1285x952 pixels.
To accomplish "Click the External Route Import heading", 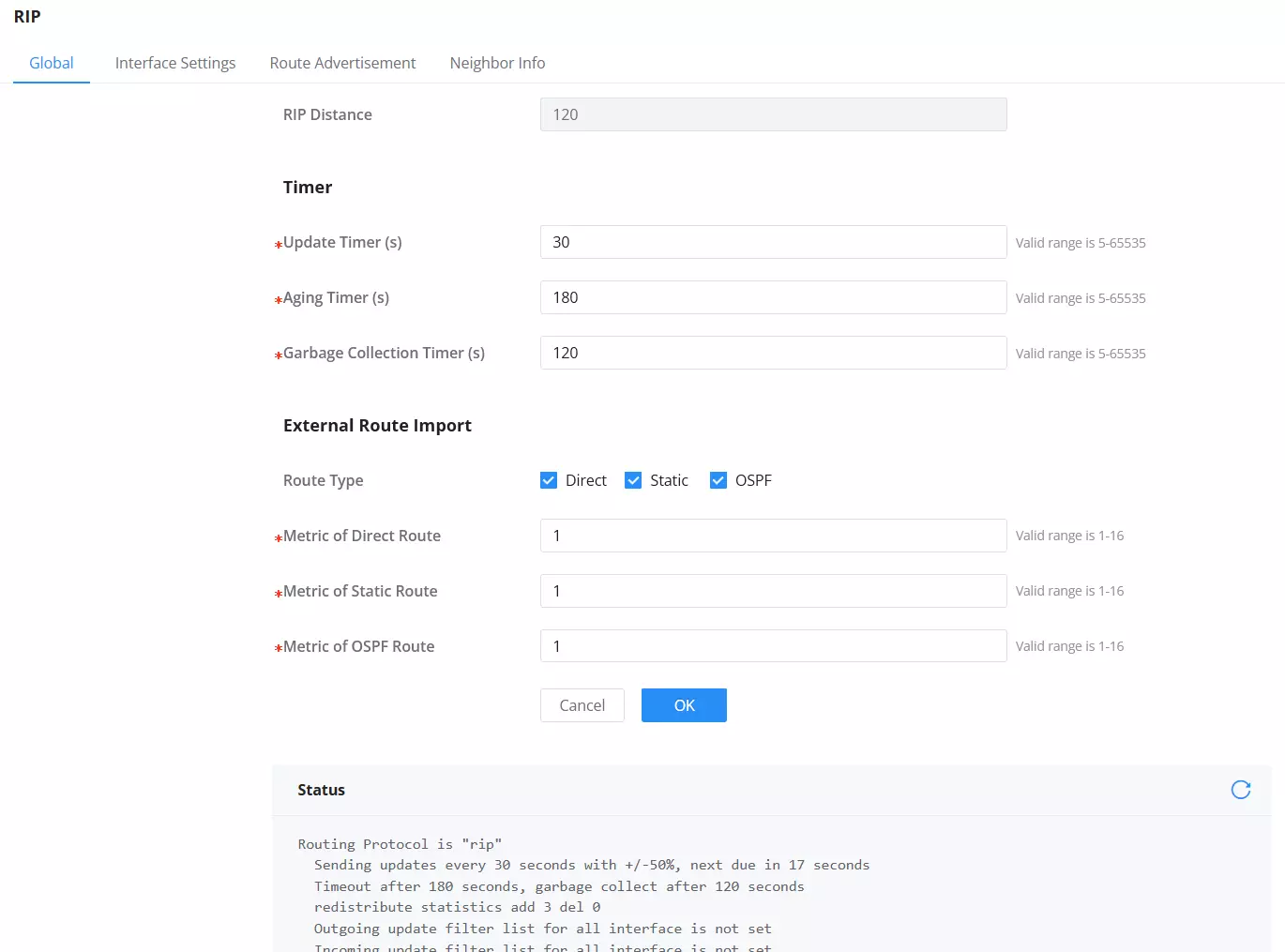I will click(x=377, y=426).
